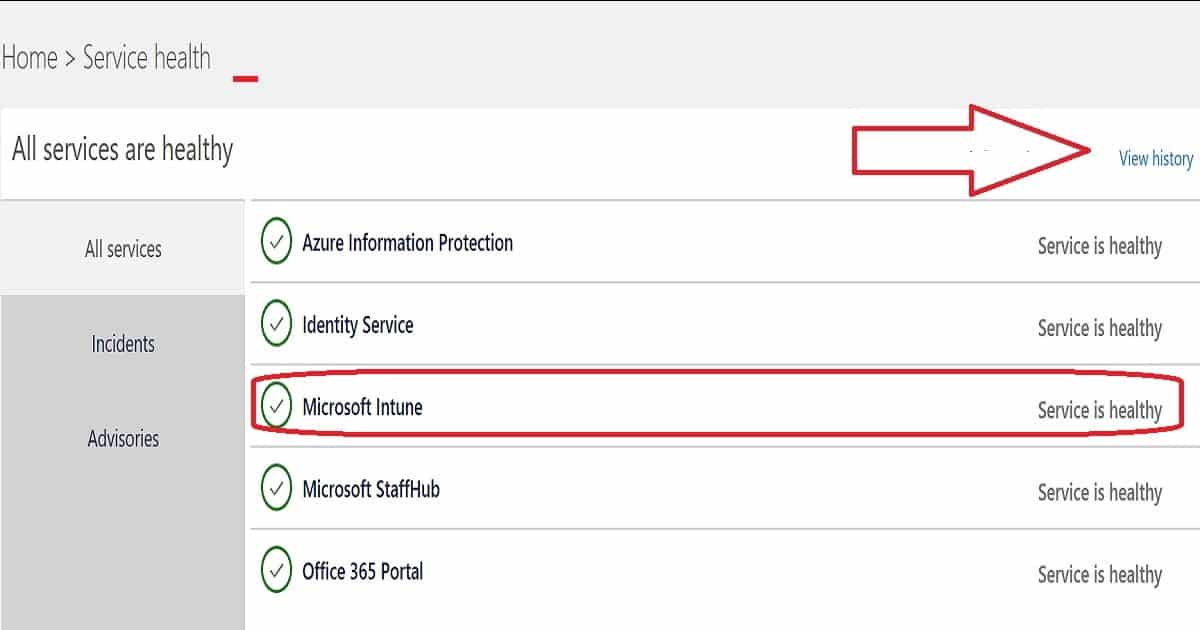The width and height of the screenshot is (1200, 630).
Task: Switch to Incidents tab
Action: [x=123, y=344]
